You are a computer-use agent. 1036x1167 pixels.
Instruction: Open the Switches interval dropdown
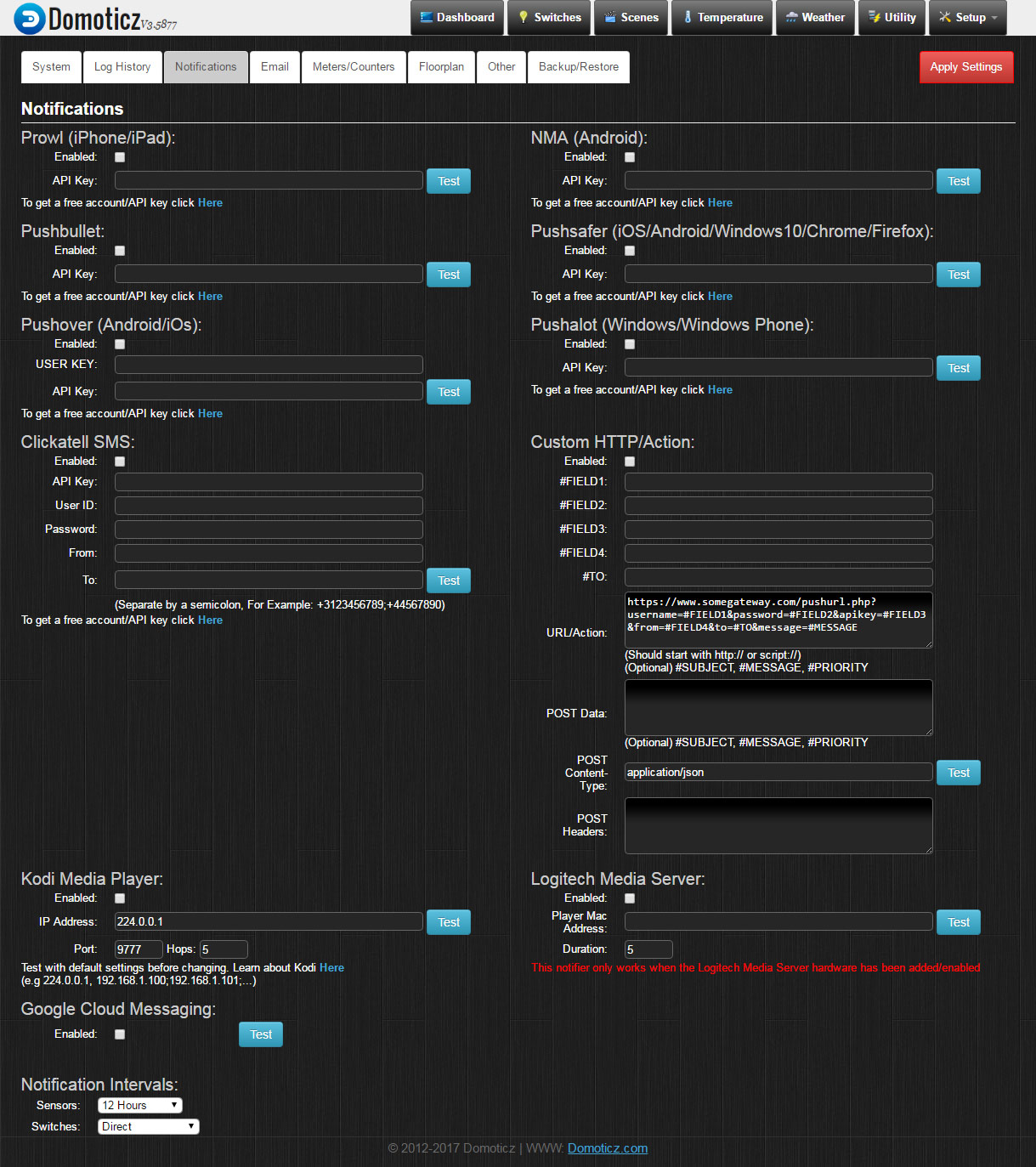coord(149,1126)
